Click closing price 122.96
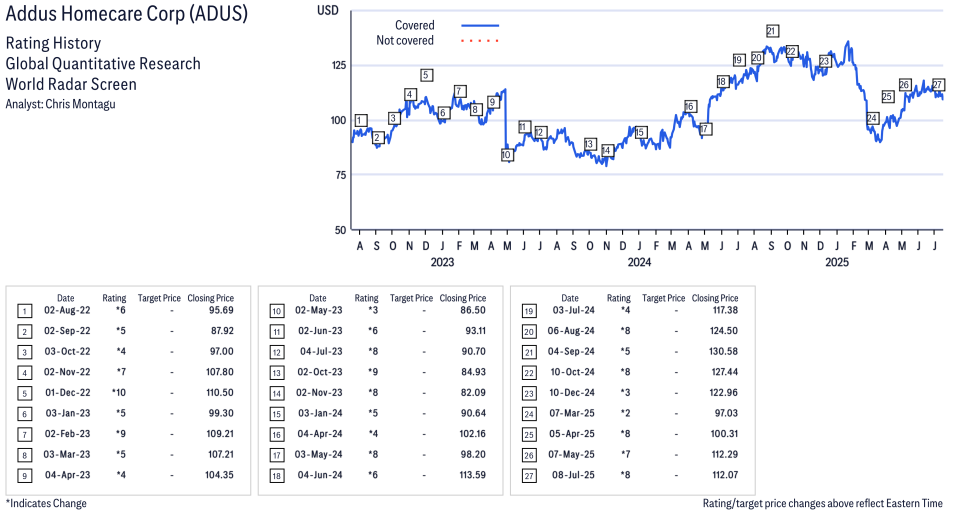 pos(724,393)
